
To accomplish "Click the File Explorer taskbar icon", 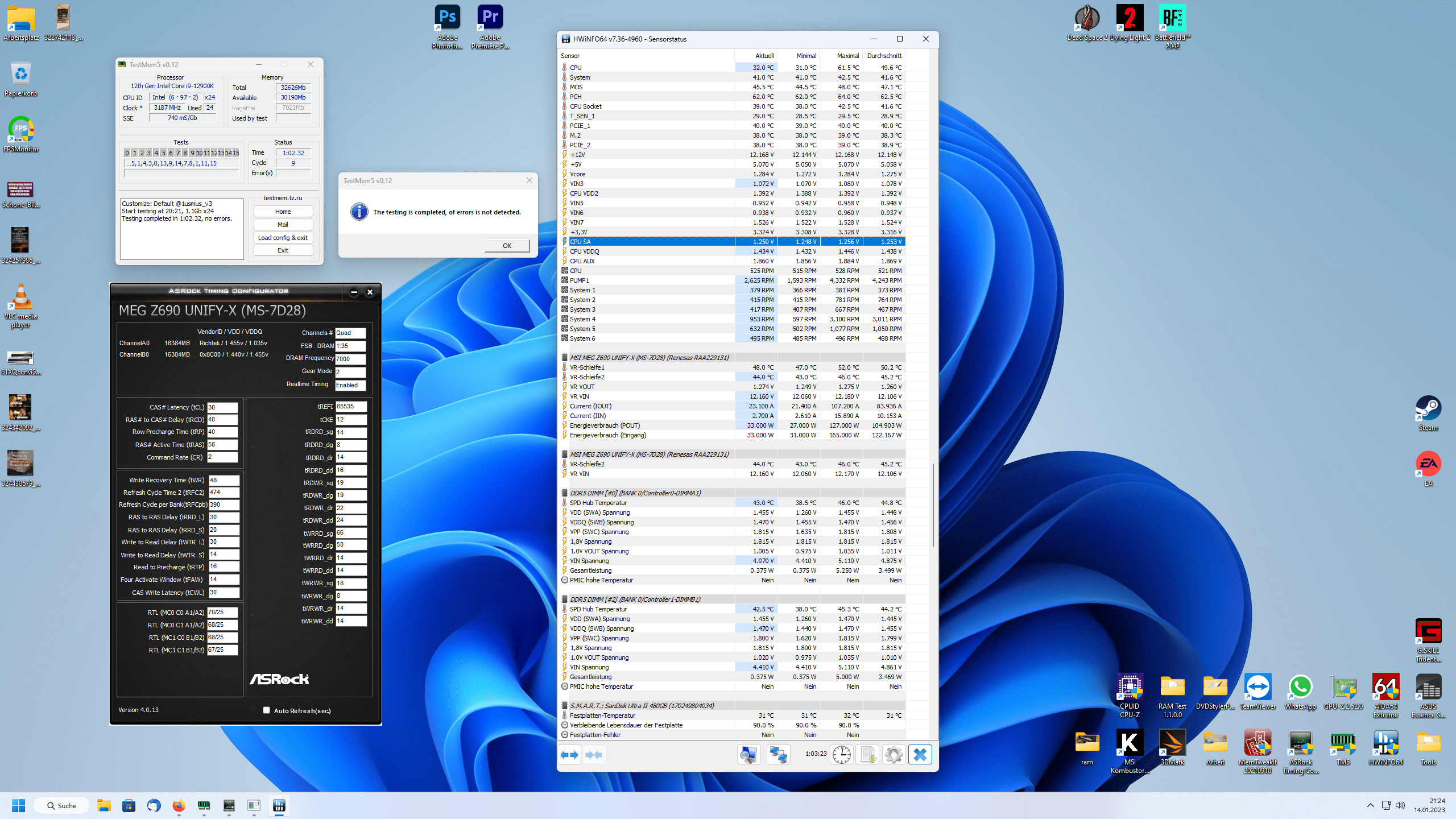I will (104, 805).
